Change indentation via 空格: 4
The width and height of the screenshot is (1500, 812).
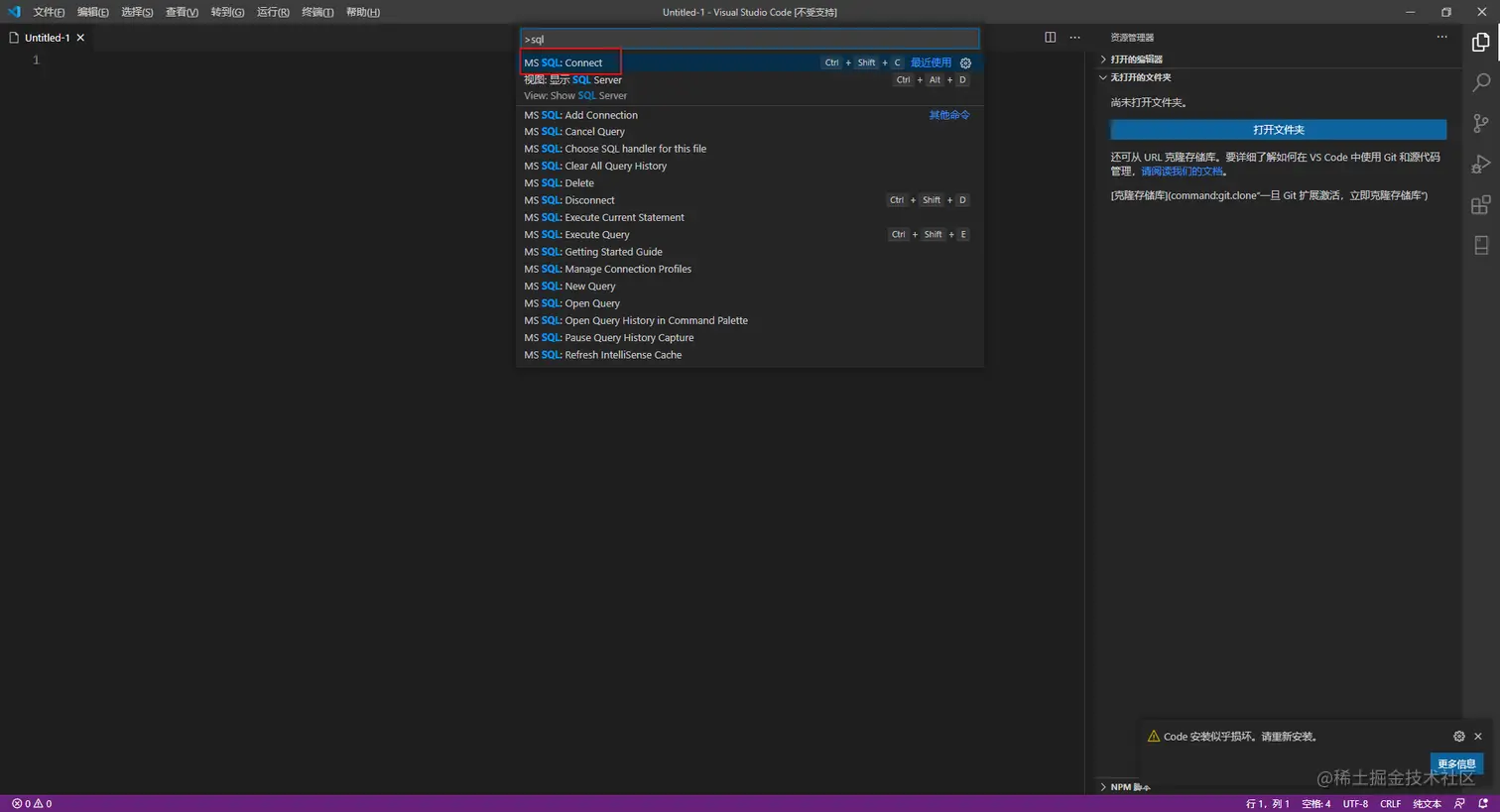click(1316, 804)
